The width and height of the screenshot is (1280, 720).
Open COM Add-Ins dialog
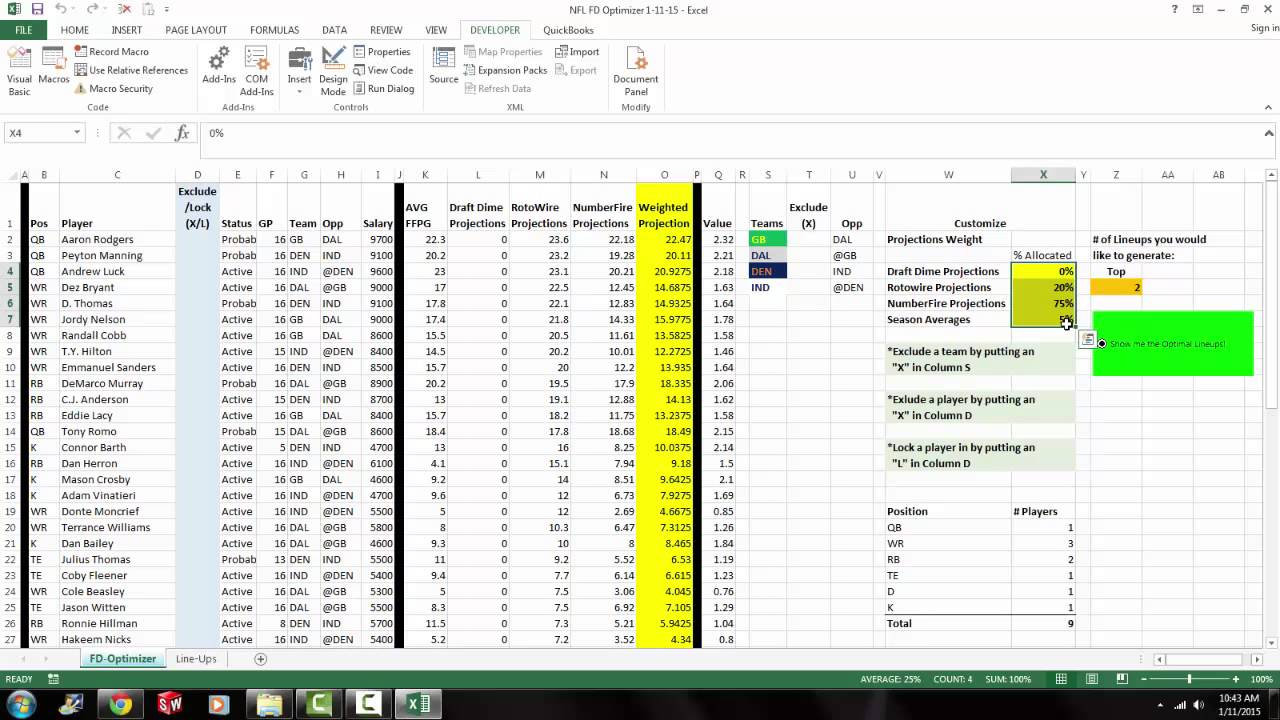pyautogui.click(x=257, y=71)
